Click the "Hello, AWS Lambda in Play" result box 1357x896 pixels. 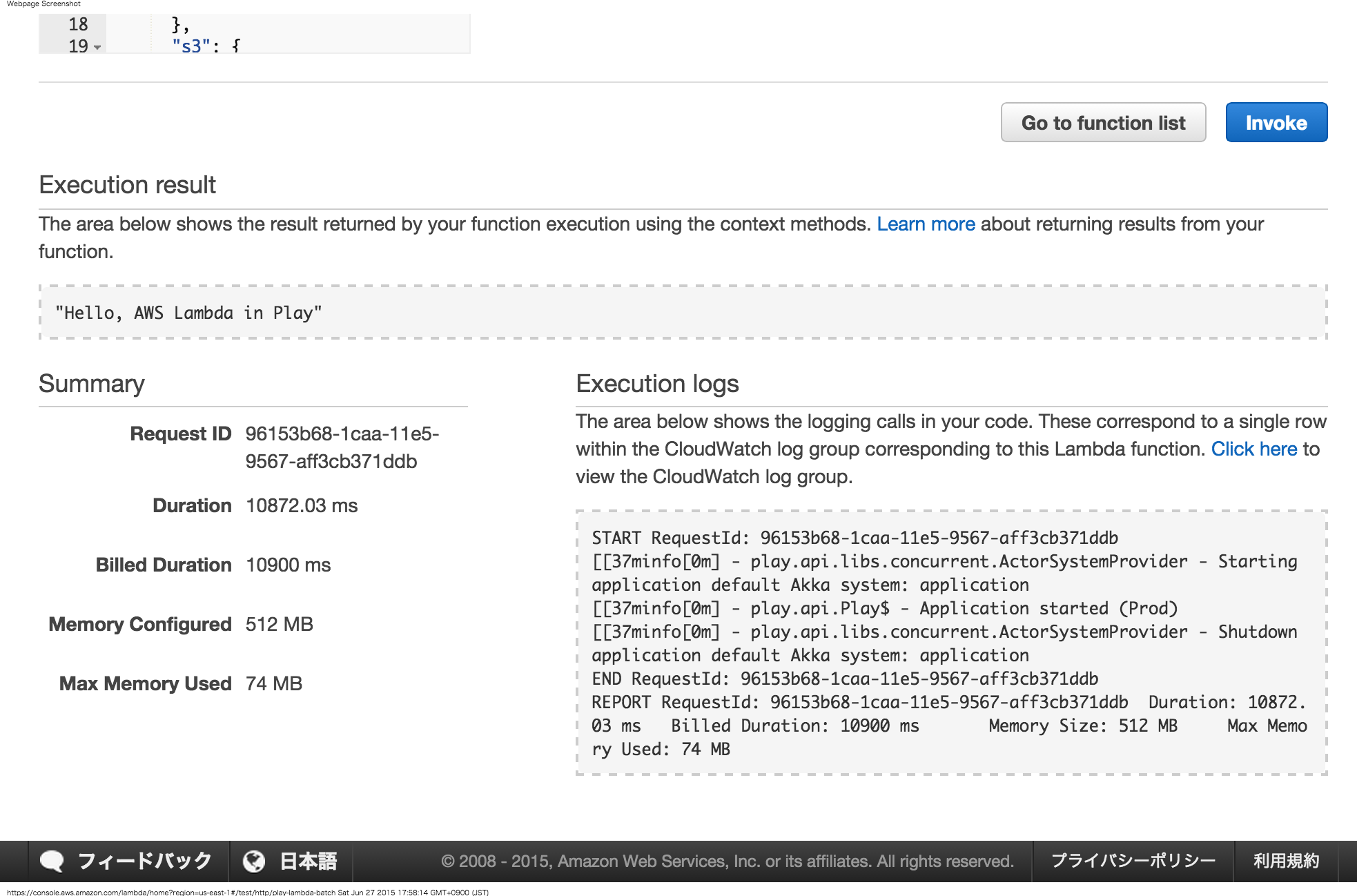pyautogui.click(x=188, y=313)
